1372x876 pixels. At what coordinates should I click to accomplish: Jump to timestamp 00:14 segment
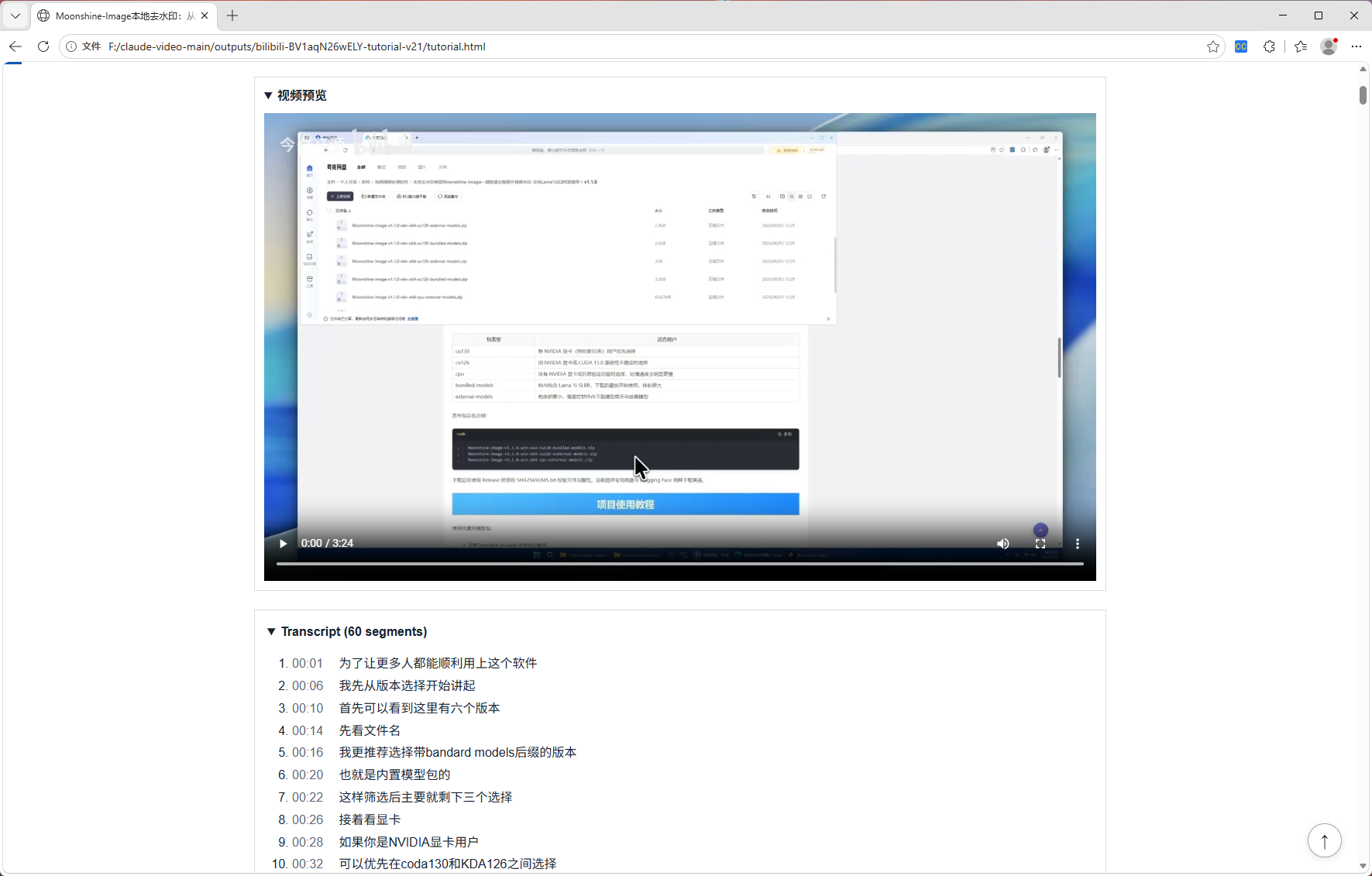point(307,730)
